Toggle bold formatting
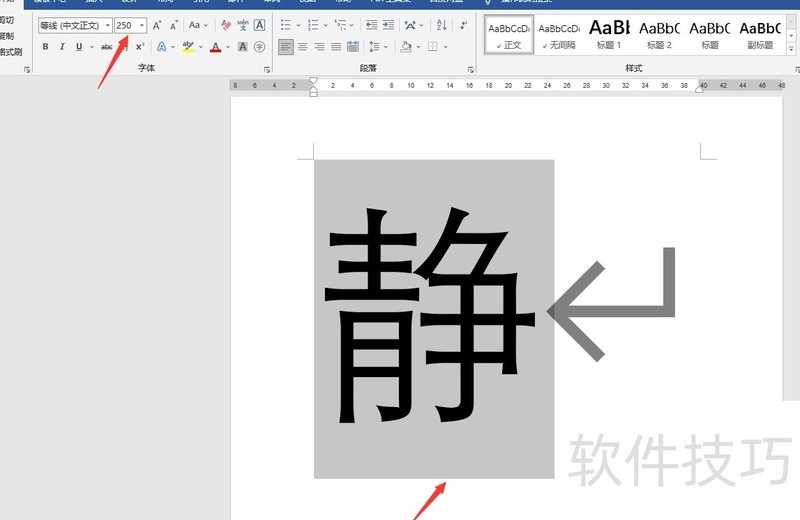The image size is (800, 520). coord(45,47)
